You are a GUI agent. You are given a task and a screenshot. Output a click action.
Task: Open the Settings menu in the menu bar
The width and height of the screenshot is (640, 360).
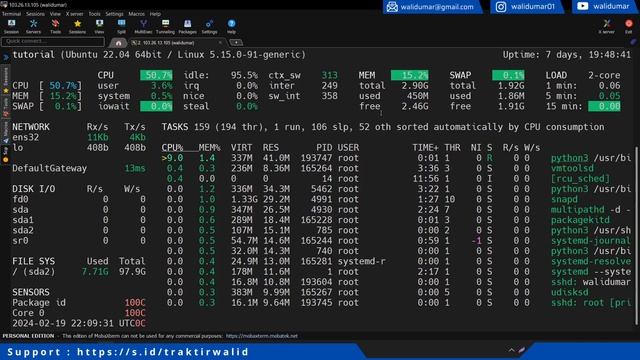point(114,14)
